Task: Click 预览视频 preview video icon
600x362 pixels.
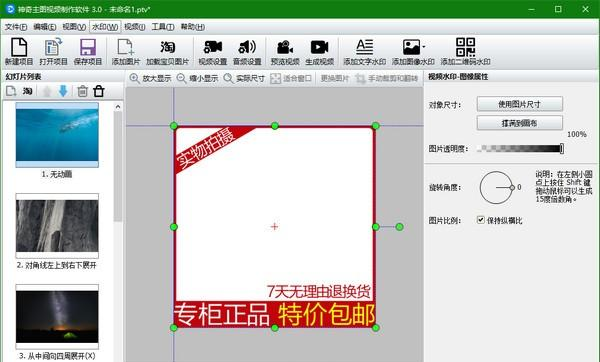Action: [x=285, y=47]
